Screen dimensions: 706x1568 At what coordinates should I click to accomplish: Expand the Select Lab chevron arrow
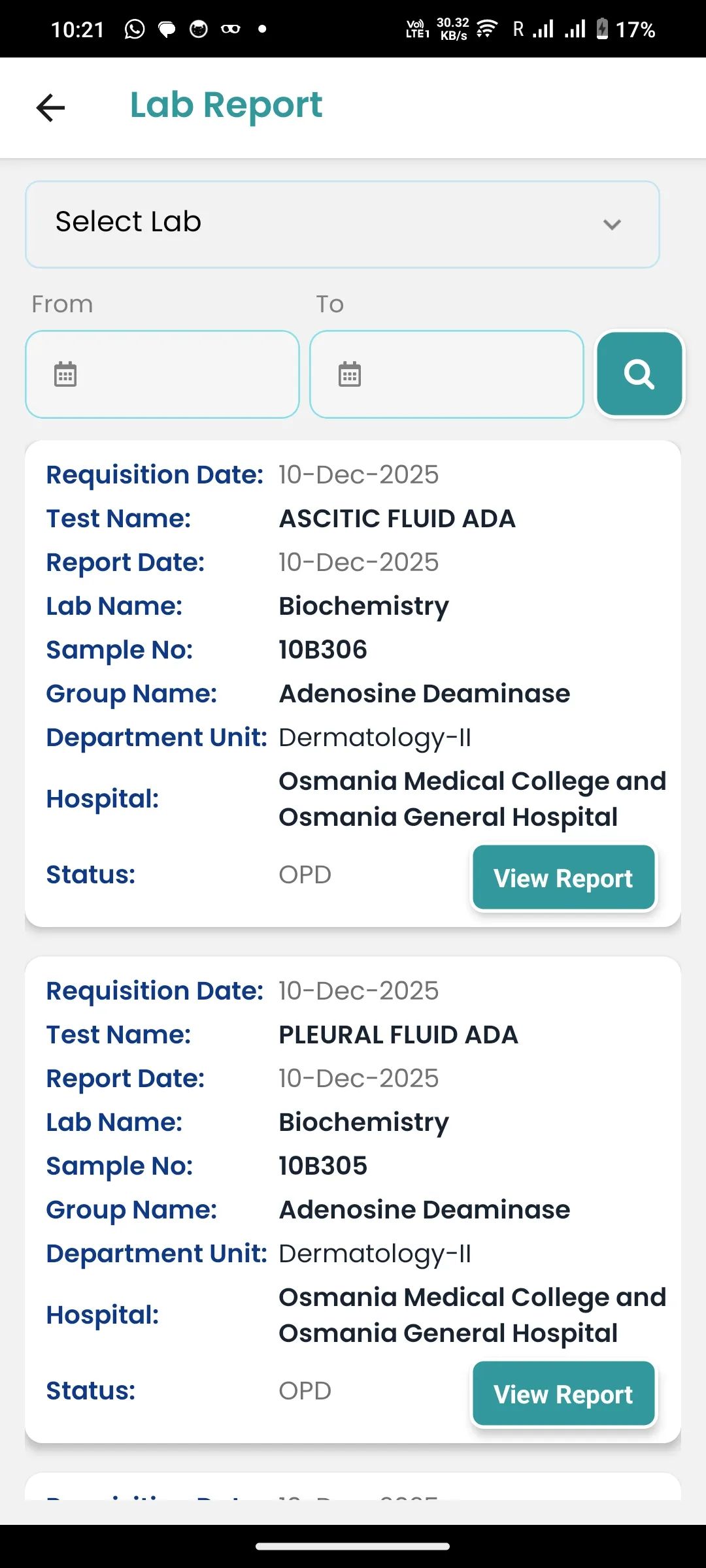(612, 225)
